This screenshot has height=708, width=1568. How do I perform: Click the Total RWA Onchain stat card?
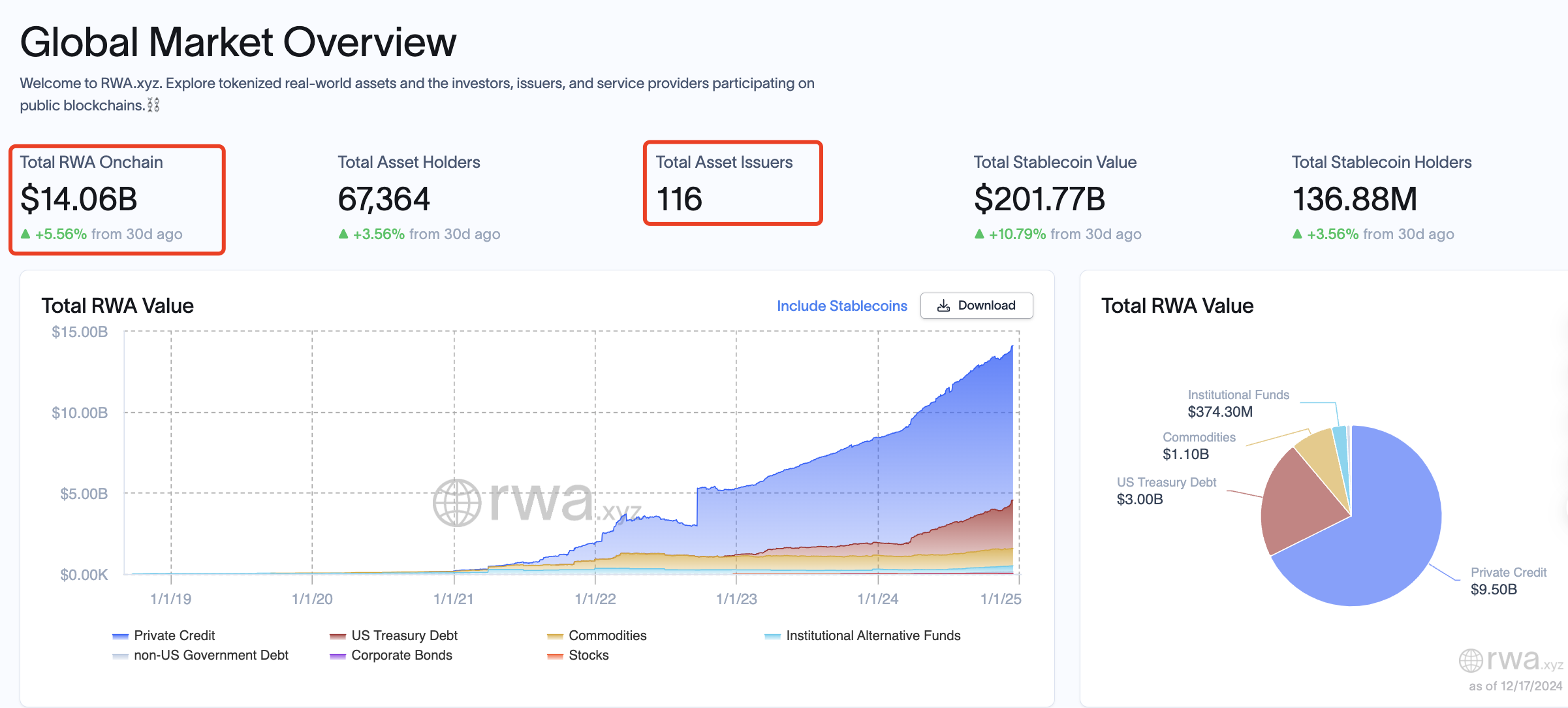click(118, 199)
